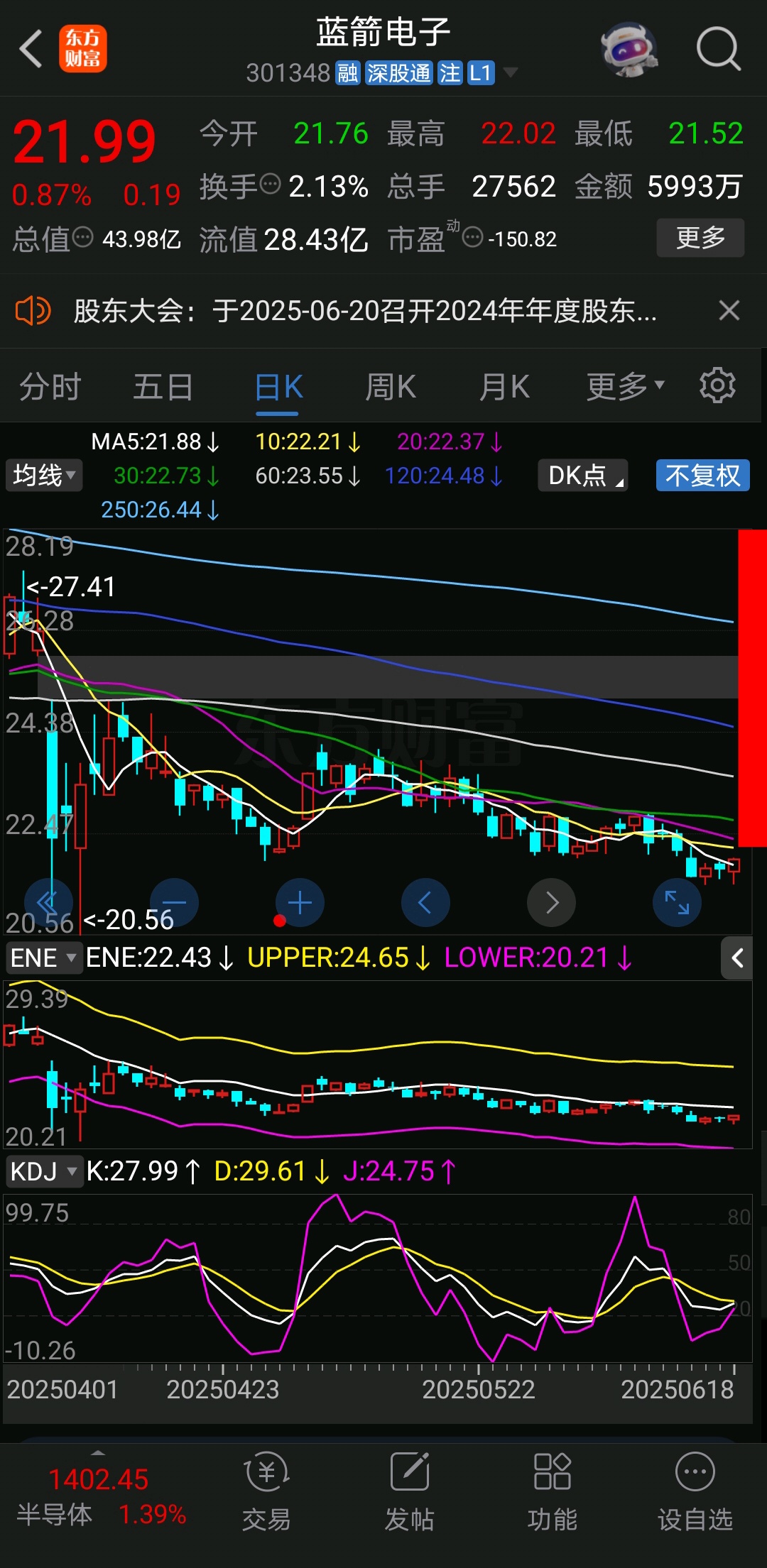The height and width of the screenshot is (1568, 767).
Task: Tap the 注 registration tag
Action: 450,73
